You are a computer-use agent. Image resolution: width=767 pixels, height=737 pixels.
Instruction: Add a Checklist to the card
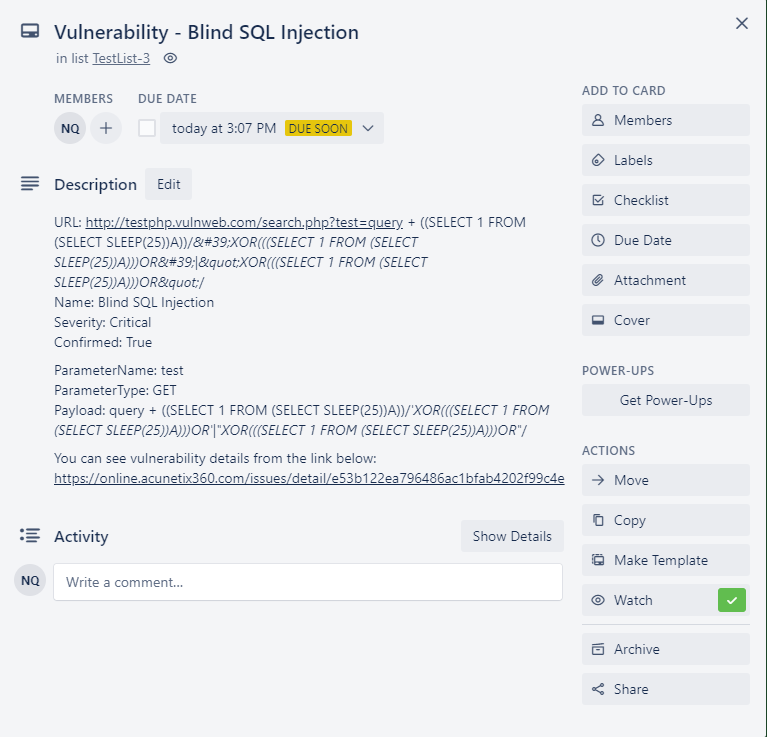point(665,200)
